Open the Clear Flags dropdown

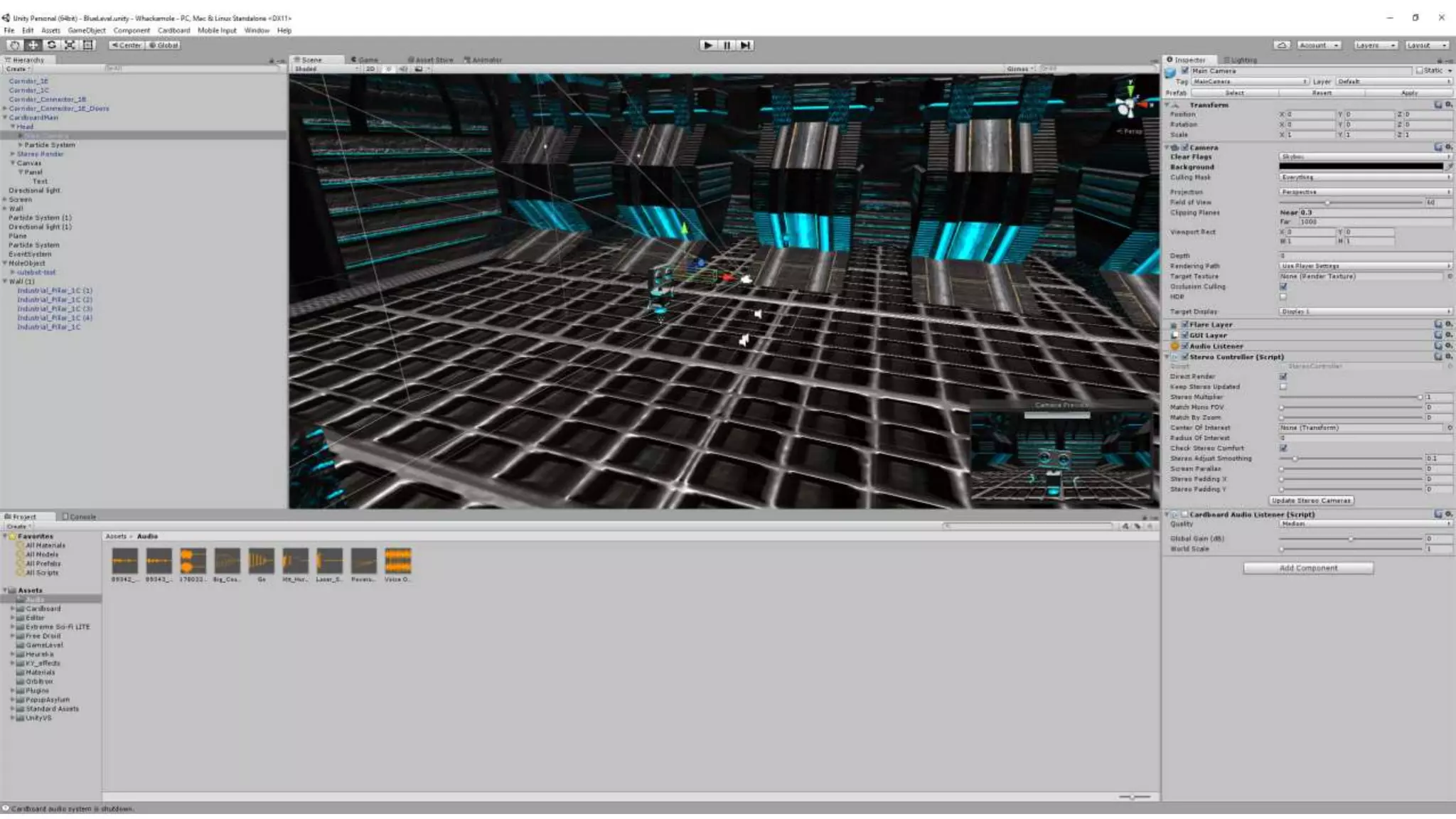1364,156
